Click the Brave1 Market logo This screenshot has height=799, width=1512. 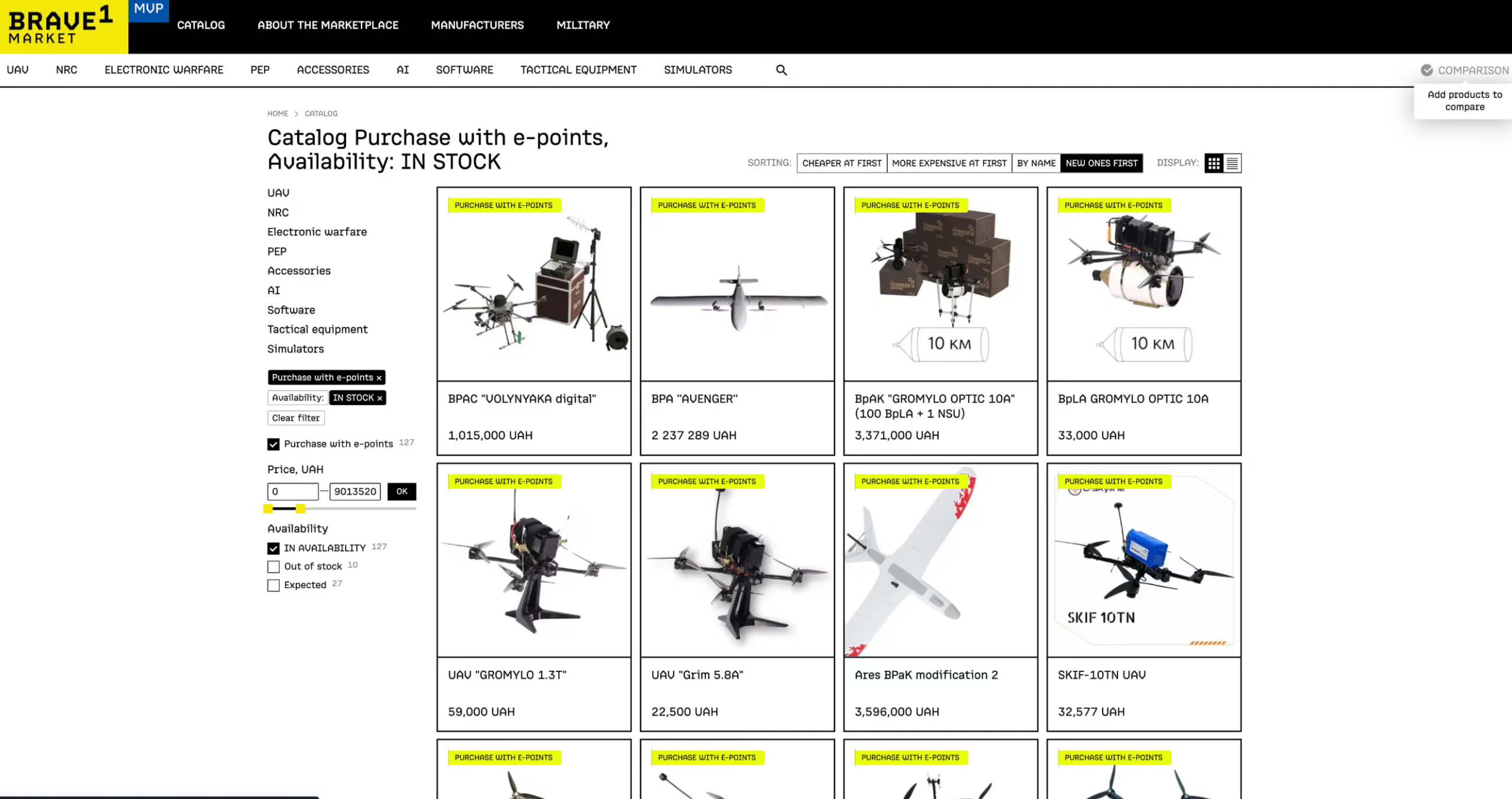point(64,27)
